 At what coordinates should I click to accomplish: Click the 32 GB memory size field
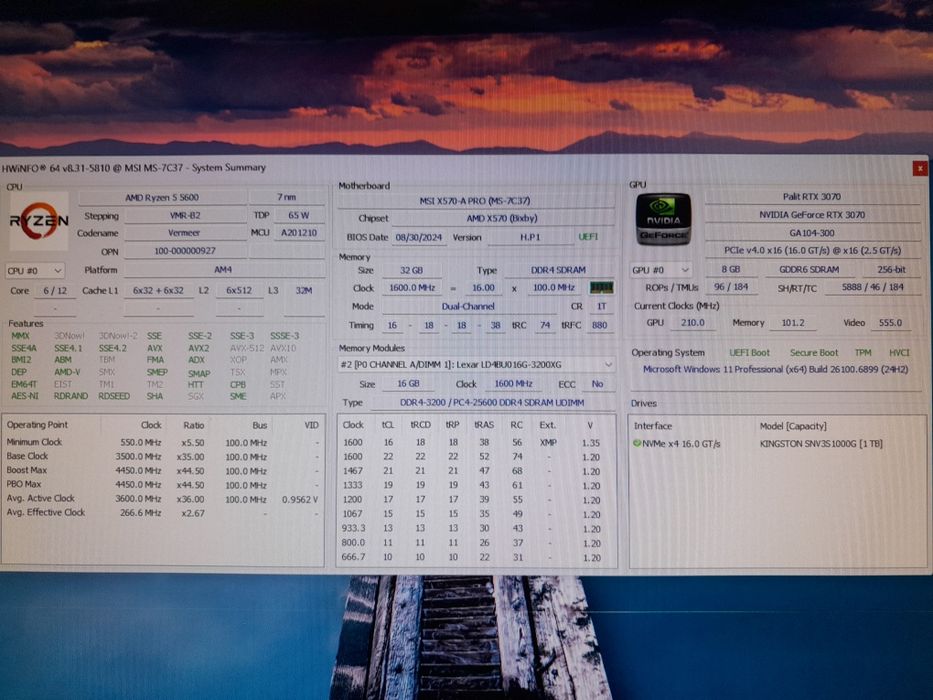pyautogui.click(x=411, y=270)
